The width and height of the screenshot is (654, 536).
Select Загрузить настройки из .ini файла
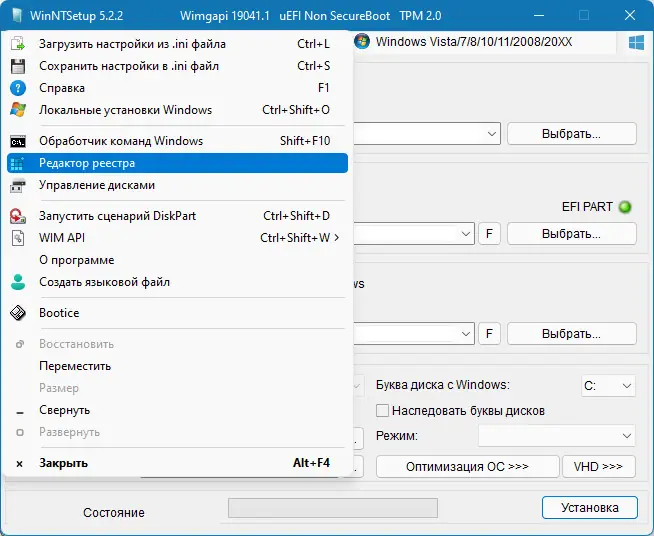click(x=177, y=44)
